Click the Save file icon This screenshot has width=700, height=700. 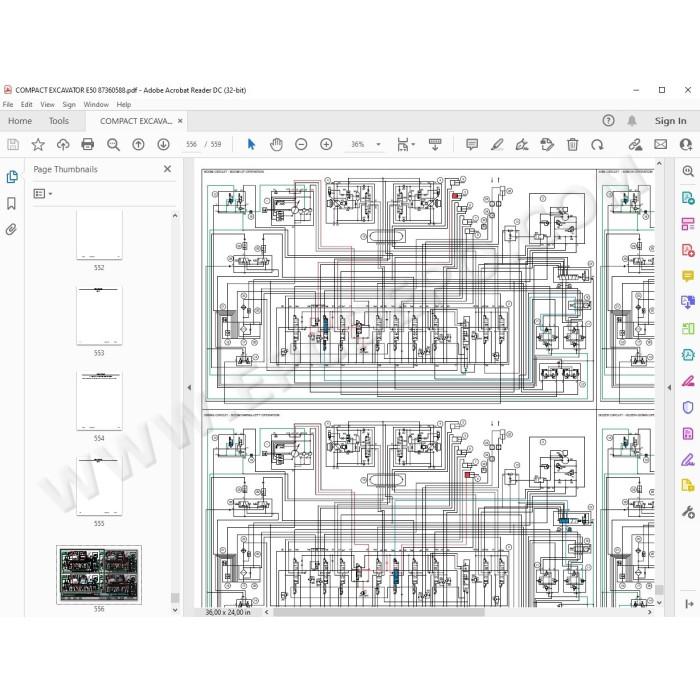[x=13, y=144]
